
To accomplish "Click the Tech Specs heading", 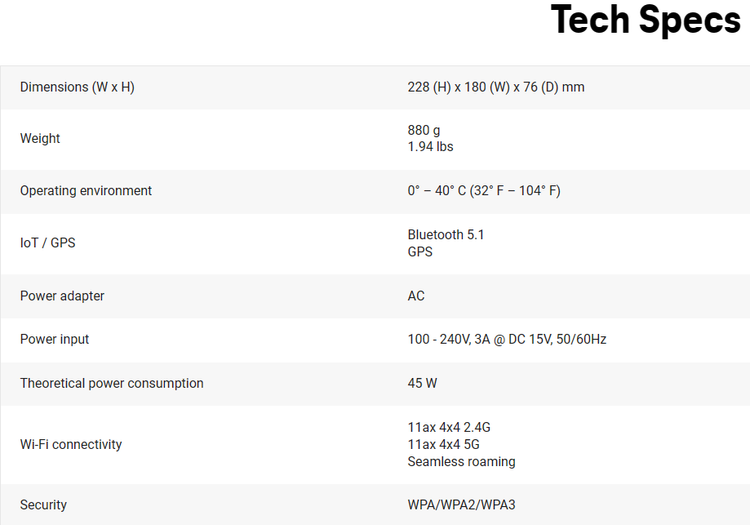I will click(645, 20).
